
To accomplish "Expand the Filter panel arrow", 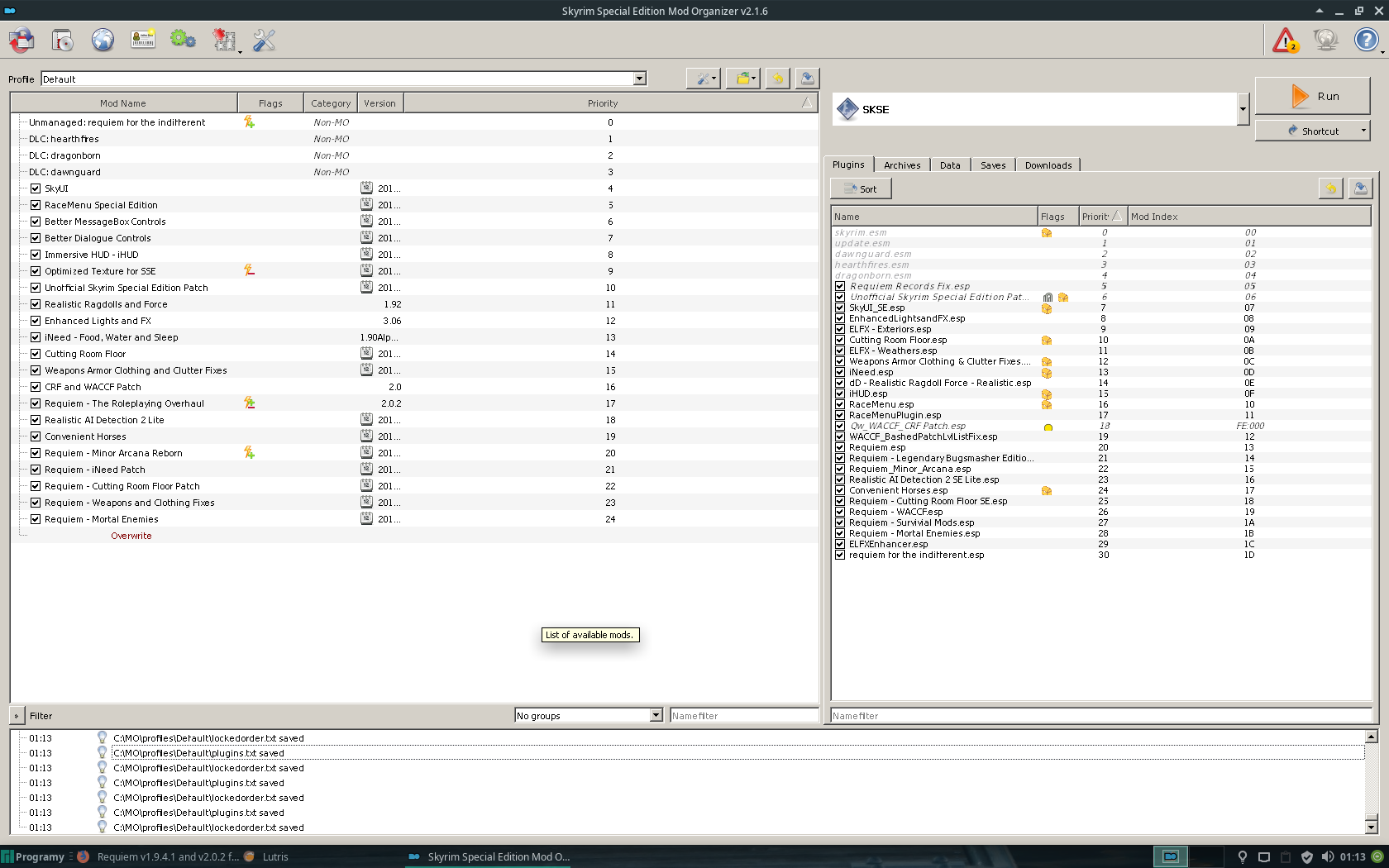I will point(17,716).
